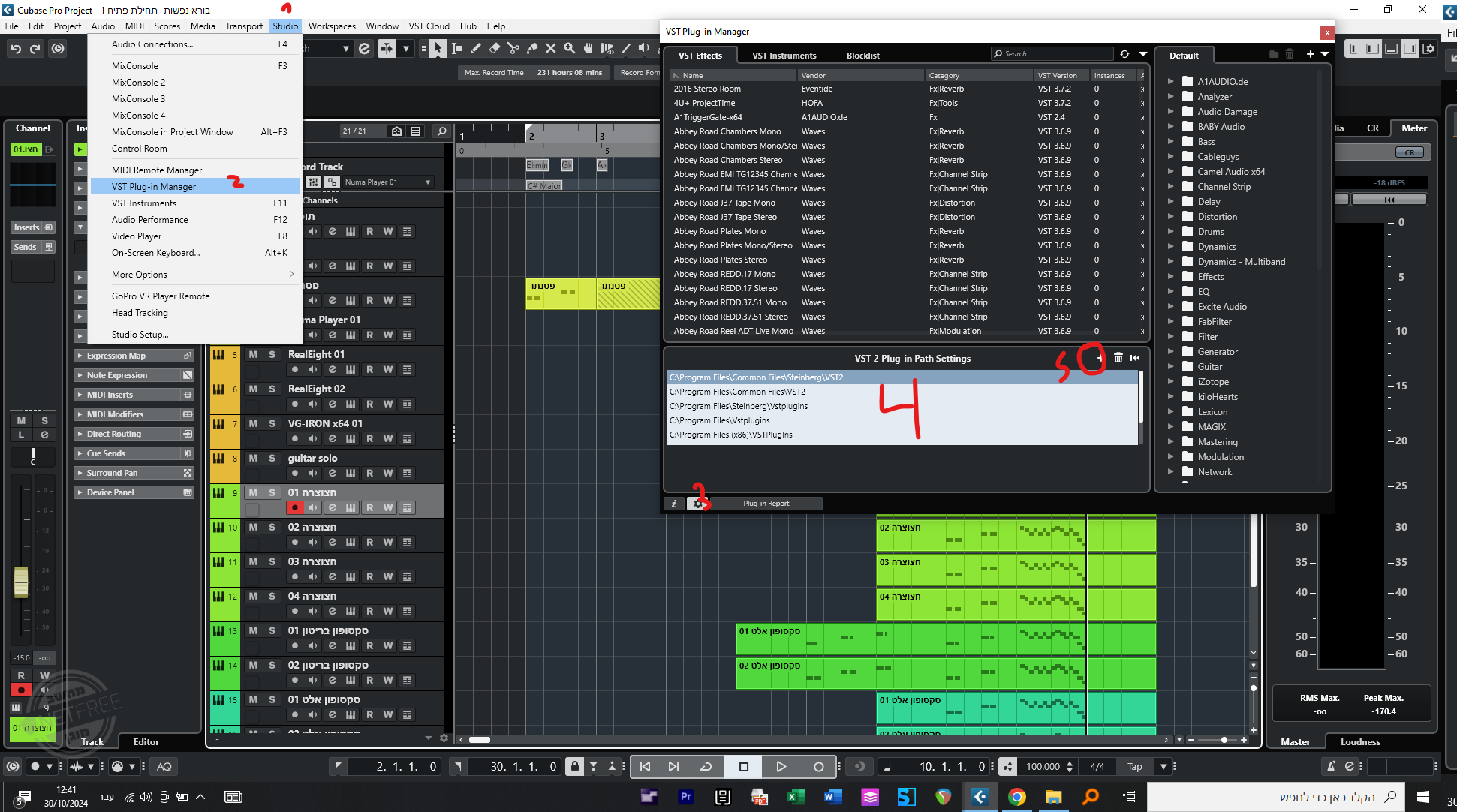Image resolution: width=1457 pixels, height=812 pixels.
Task: Add new plug-in collection with plus icon
Action: tap(1310, 54)
